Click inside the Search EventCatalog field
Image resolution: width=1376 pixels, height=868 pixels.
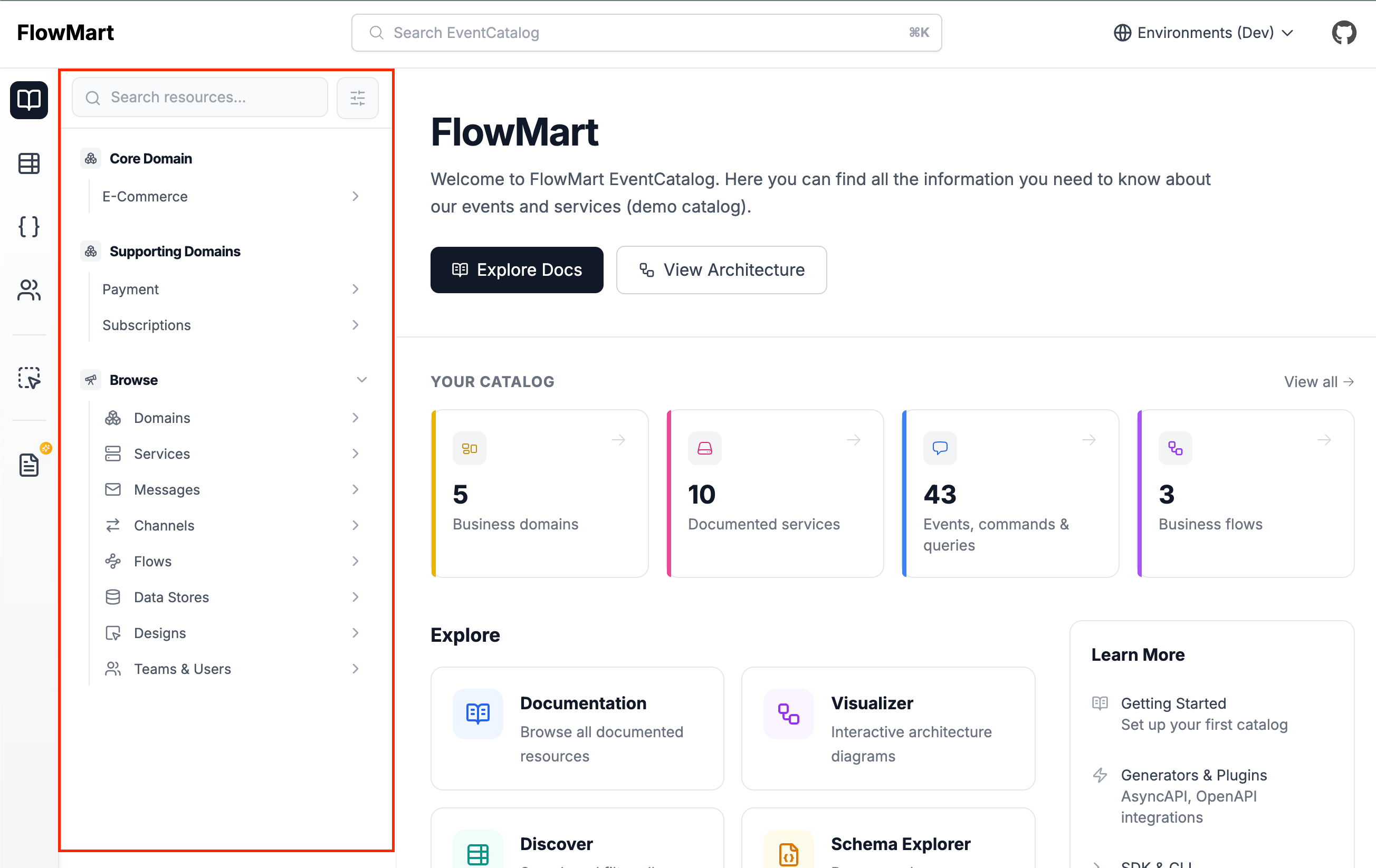coord(646,33)
